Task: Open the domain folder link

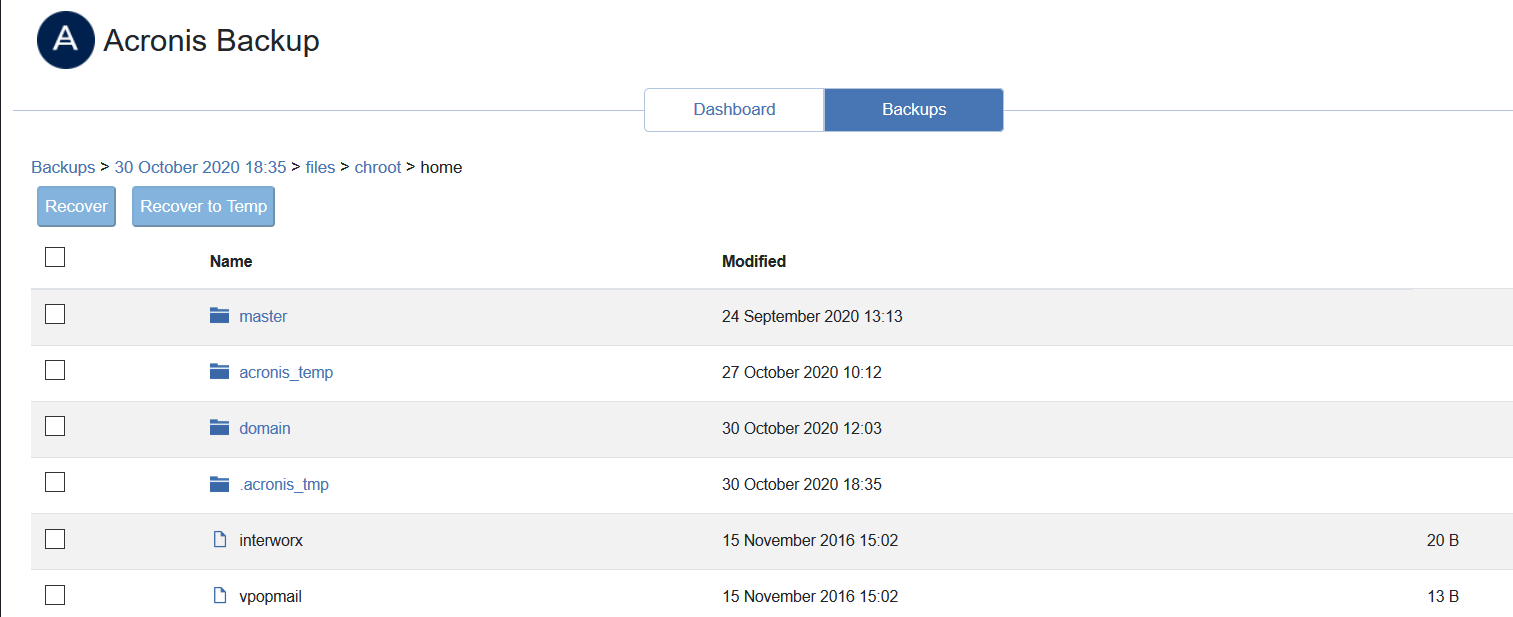Action: click(x=264, y=427)
